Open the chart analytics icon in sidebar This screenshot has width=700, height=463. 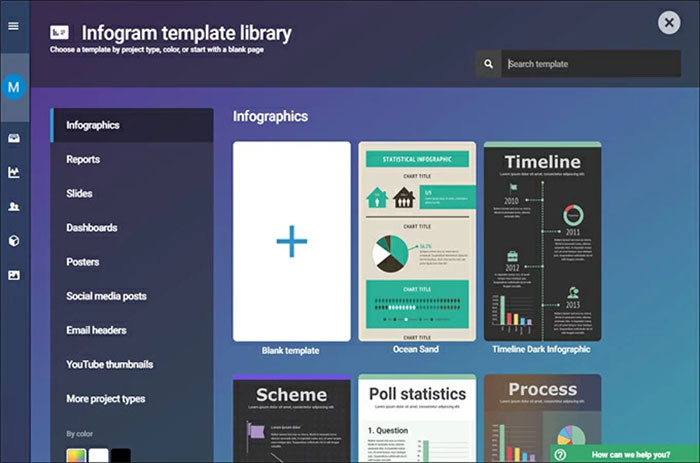coord(14,172)
